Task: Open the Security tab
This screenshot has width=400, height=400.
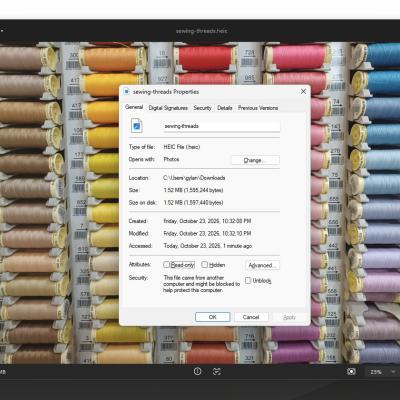Action: click(202, 108)
